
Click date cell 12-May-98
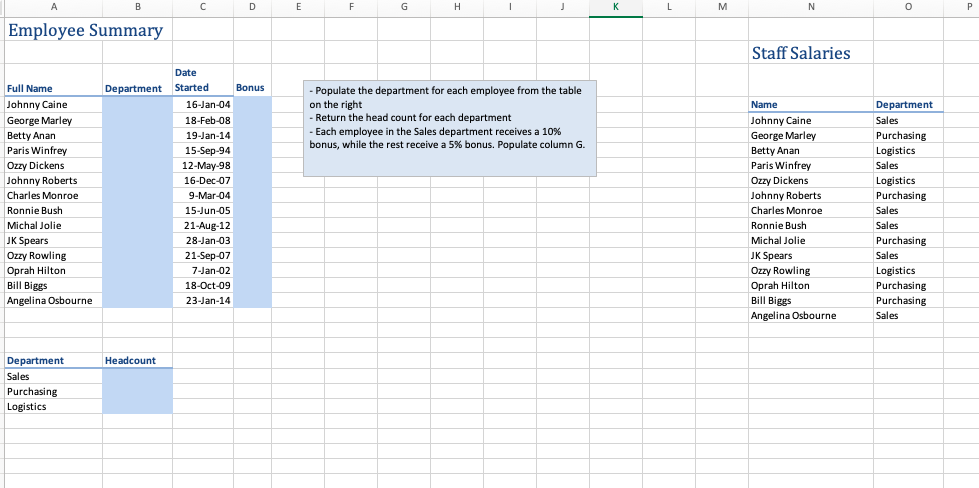click(203, 165)
